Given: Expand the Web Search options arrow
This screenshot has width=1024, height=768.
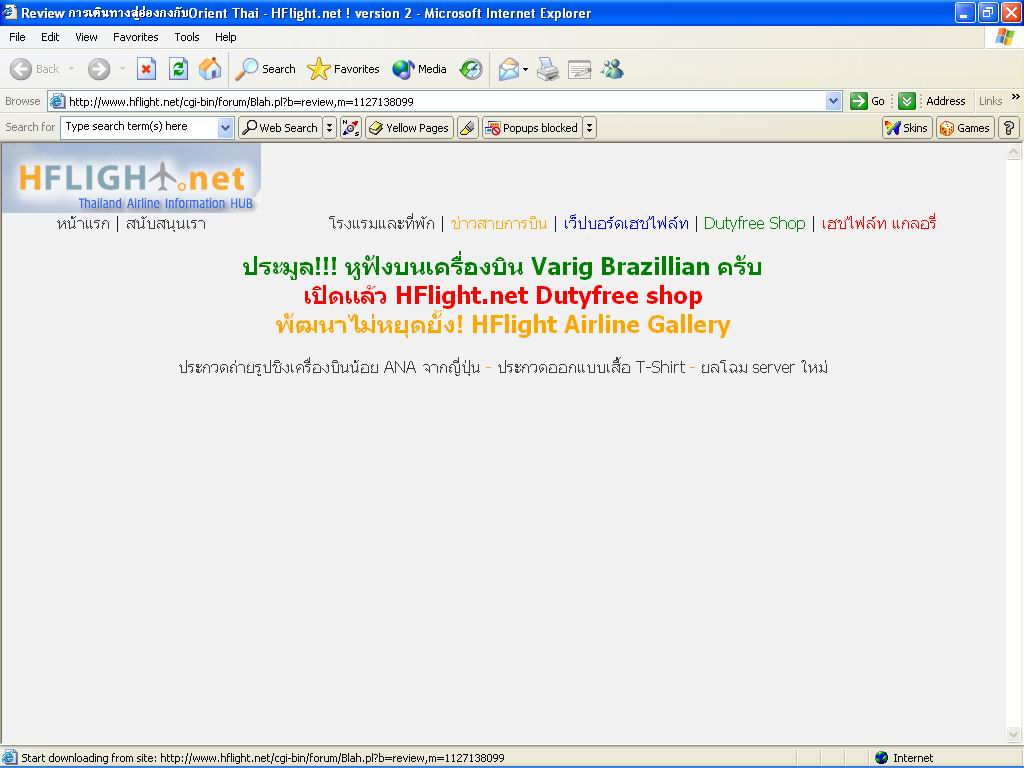Looking at the screenshot, I should point(329,128).
